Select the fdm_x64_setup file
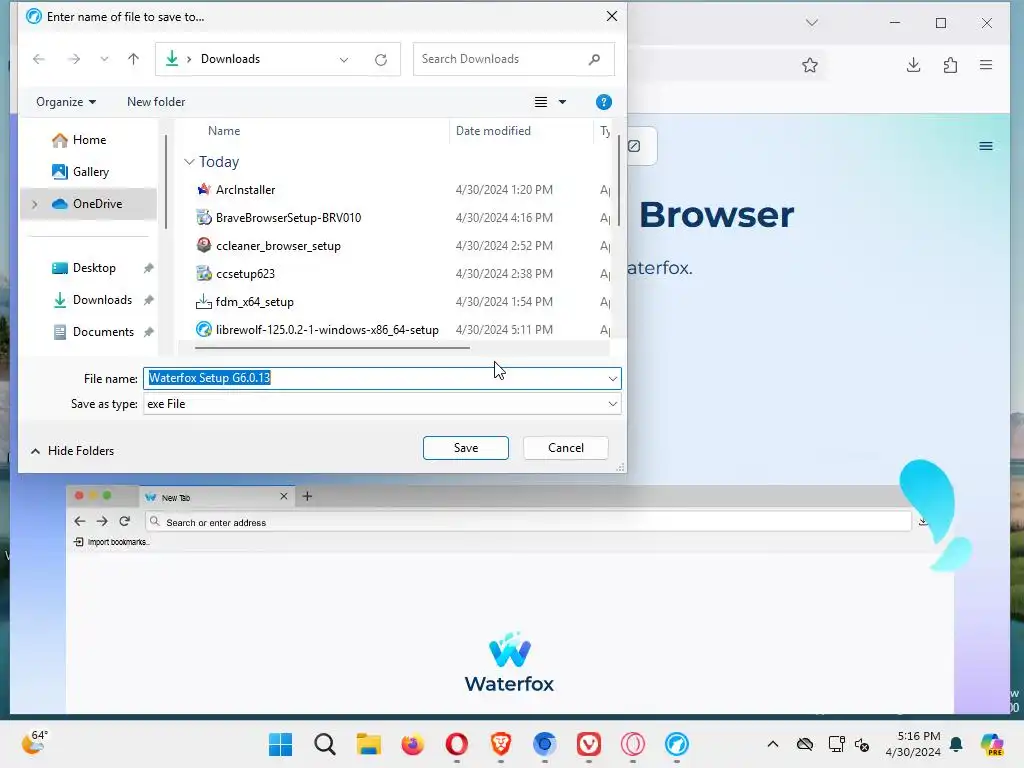Image resolution: width=1024 pixels, height=768 pixels. [255, 302]
